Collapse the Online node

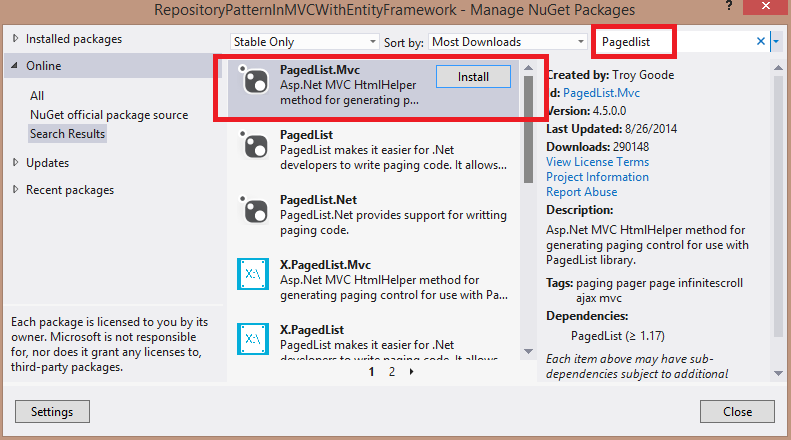[15, 65]
